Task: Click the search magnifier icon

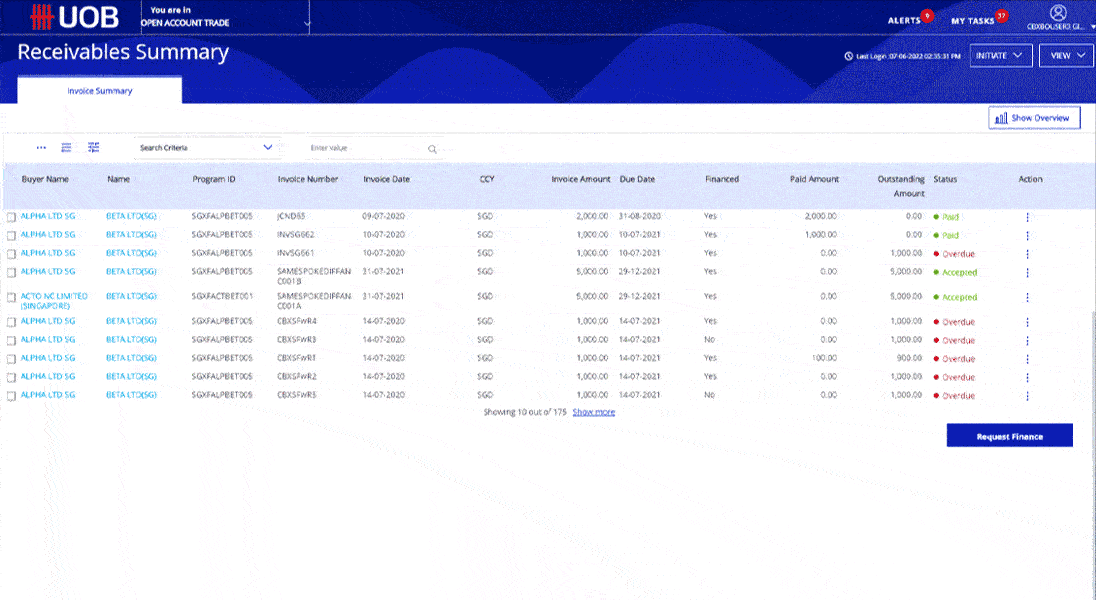Action: tap(433, 149)
